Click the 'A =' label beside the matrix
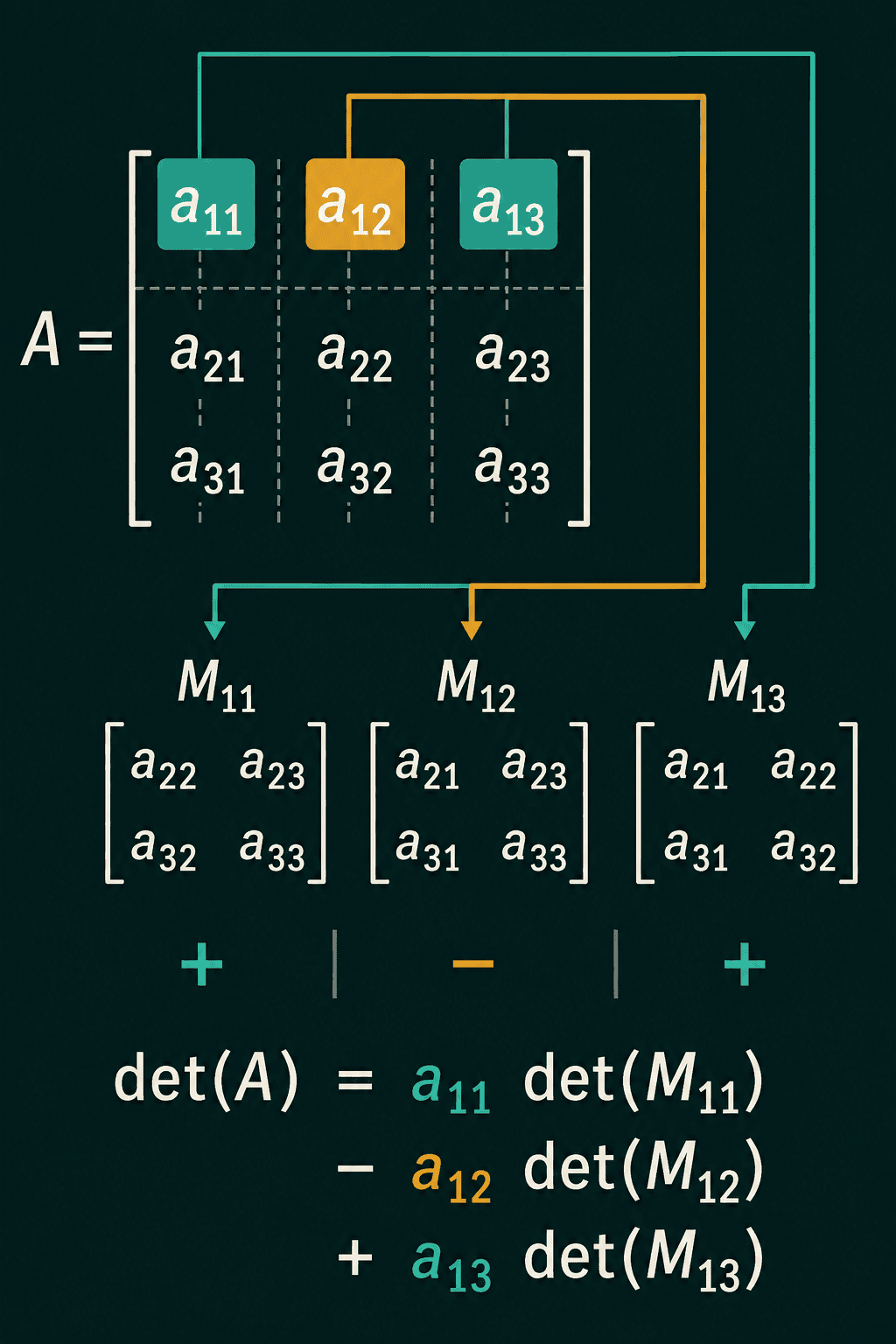The image size is (896, 1344). tap(67, 339)
